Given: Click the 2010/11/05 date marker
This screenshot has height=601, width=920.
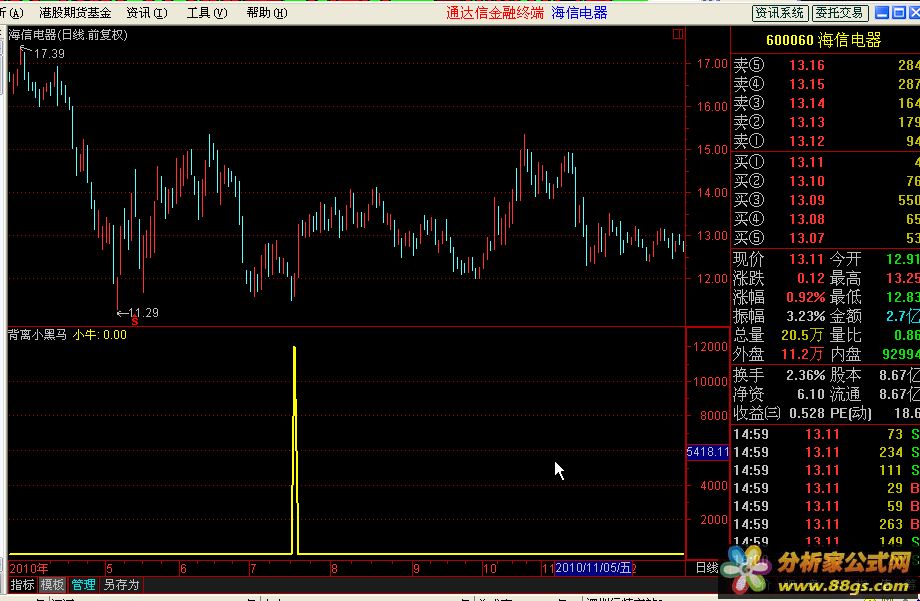Looking at the screenshot, I should coord(593,568).
